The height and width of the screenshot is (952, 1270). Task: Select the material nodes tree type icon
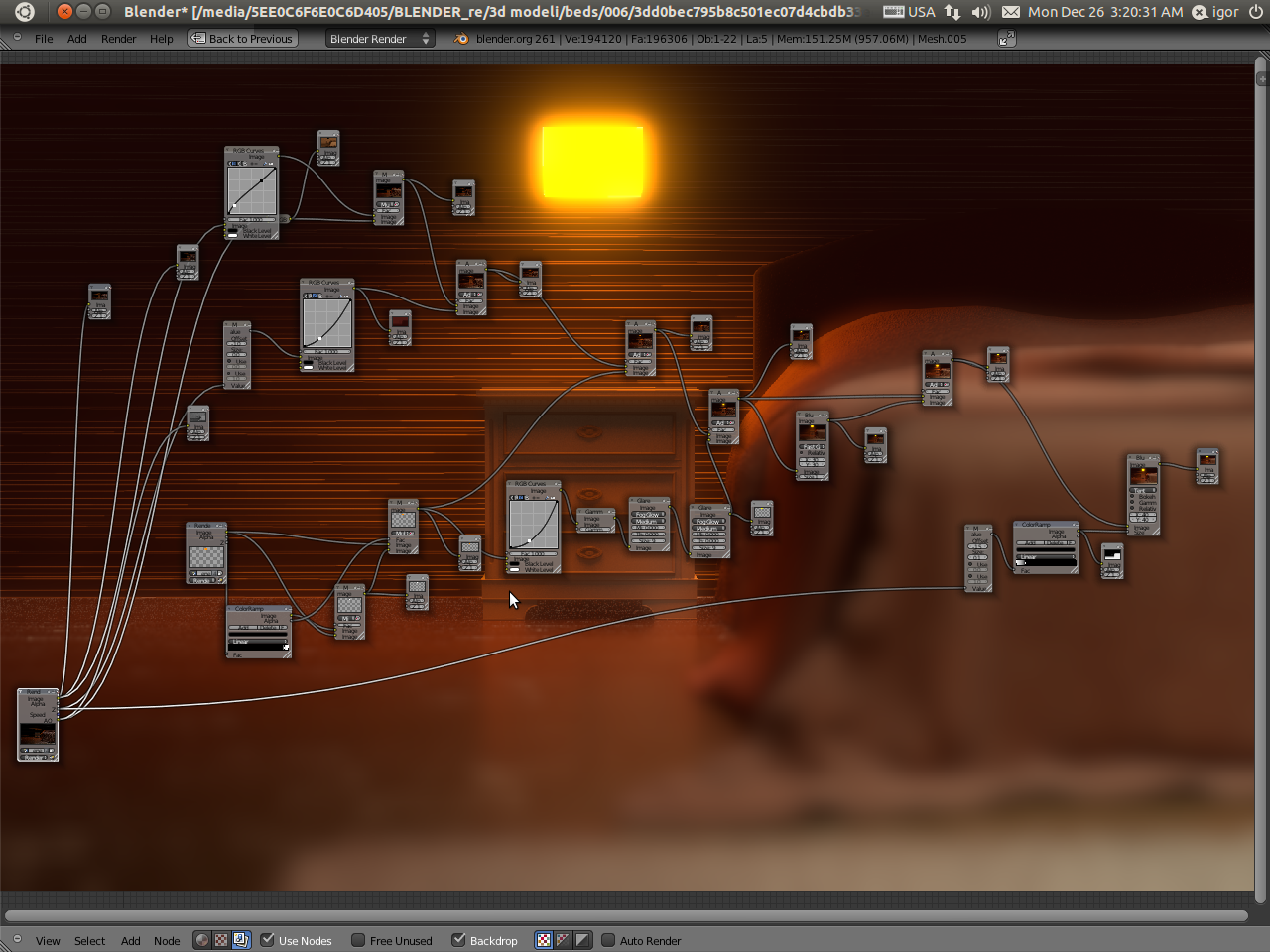click(x=202, y=940)
